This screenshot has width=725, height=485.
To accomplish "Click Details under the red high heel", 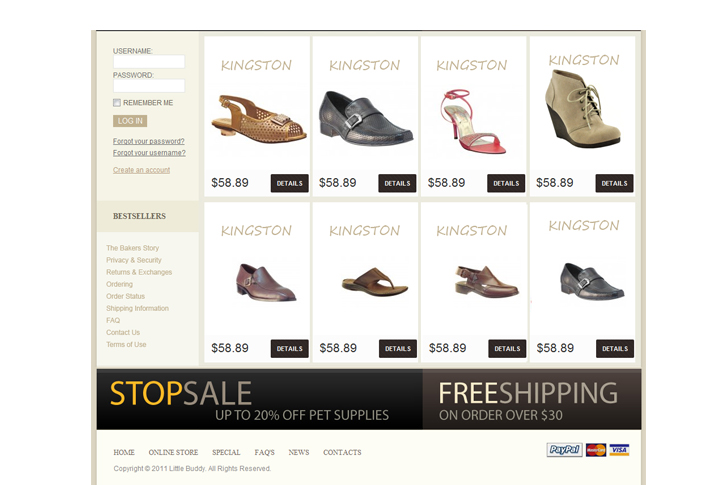I will point(506,183).
